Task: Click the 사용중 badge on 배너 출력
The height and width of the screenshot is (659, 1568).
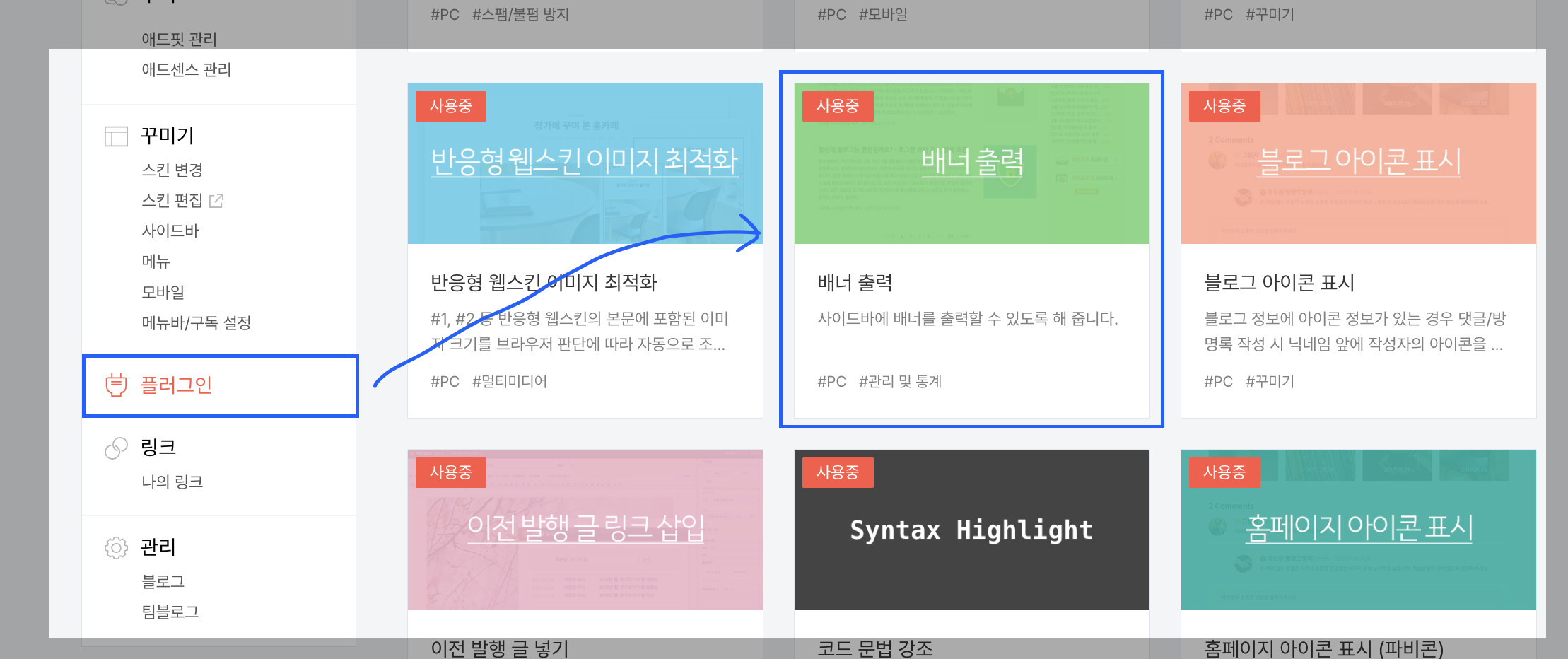Action: pyautogui.click(x=838, y=106)
